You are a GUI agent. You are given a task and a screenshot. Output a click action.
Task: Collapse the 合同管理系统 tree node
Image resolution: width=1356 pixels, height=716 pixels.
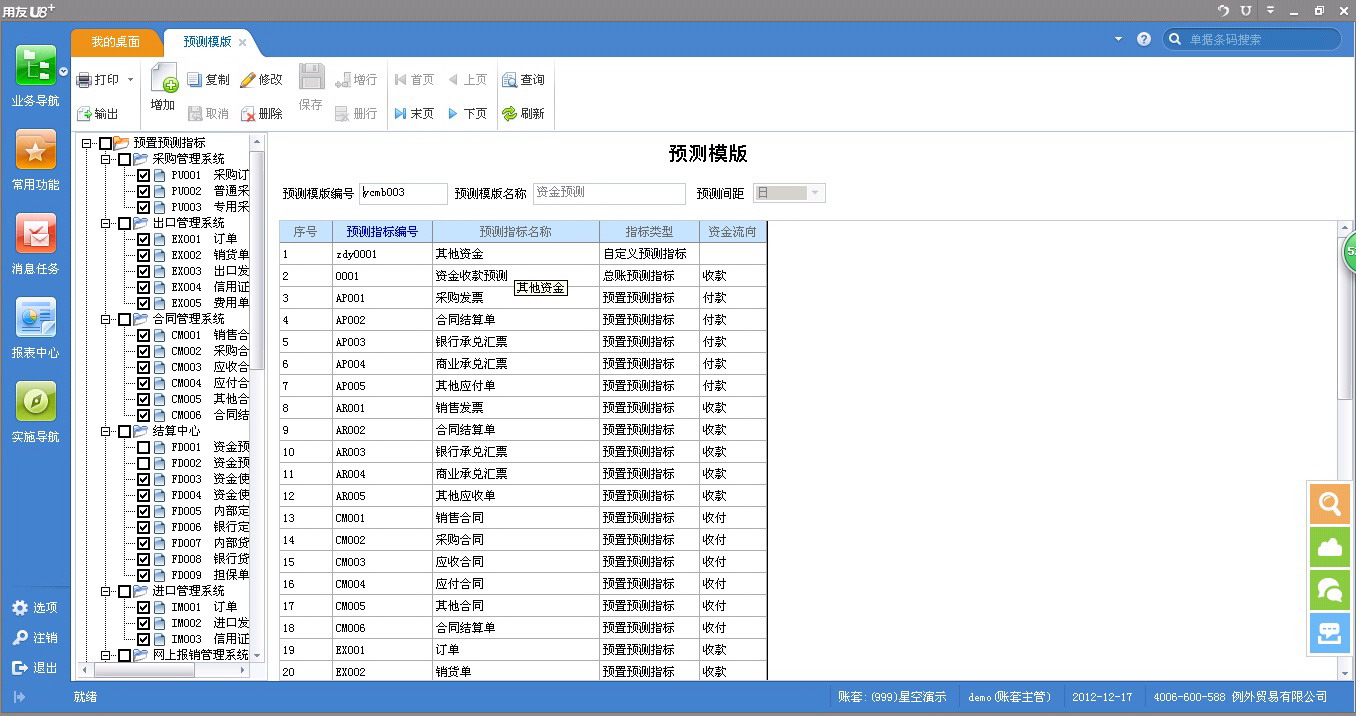pyautogui.click(x=107, y=319)
